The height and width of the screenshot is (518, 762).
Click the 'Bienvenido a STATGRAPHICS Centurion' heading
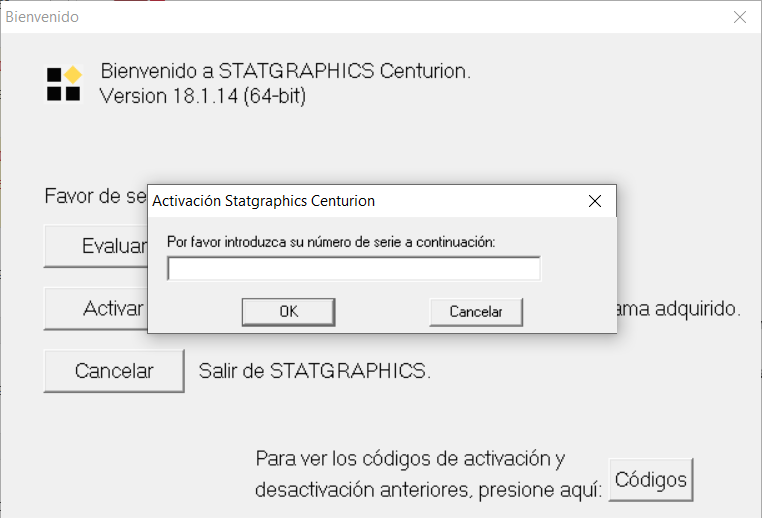tap(286, 71)
